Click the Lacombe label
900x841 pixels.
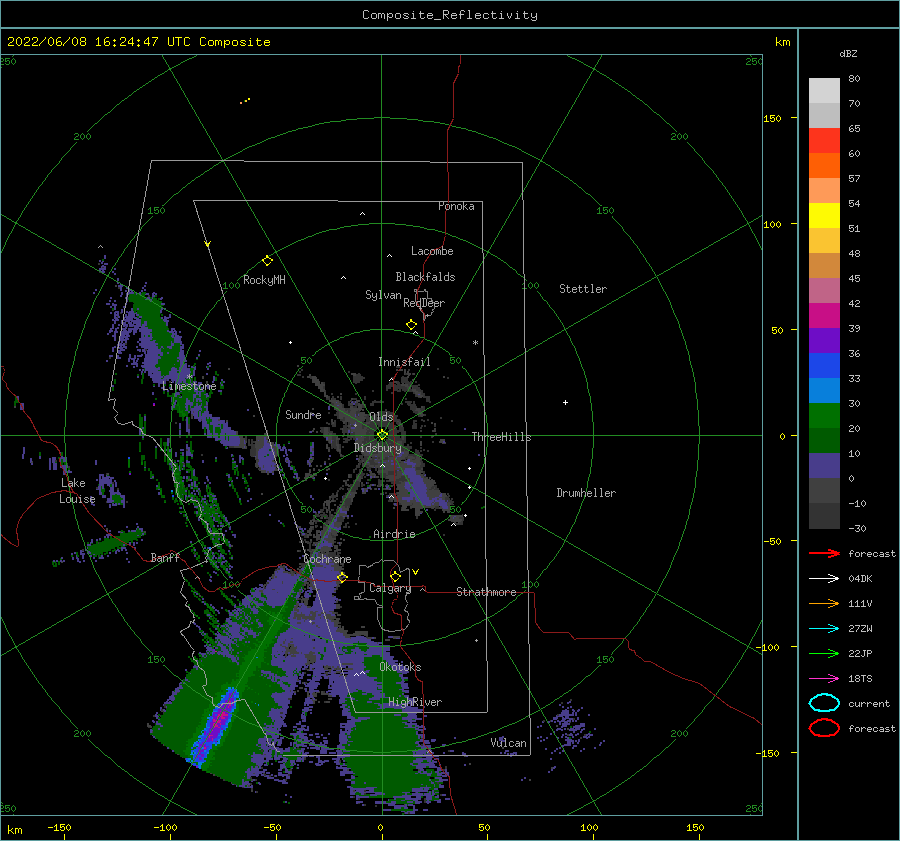point(432,251)
